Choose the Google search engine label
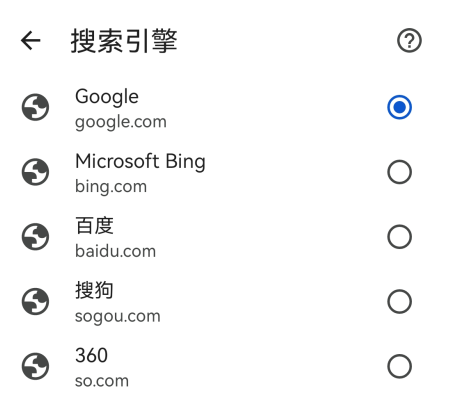Screen dimensions: 464x413 tap(107, 97)
